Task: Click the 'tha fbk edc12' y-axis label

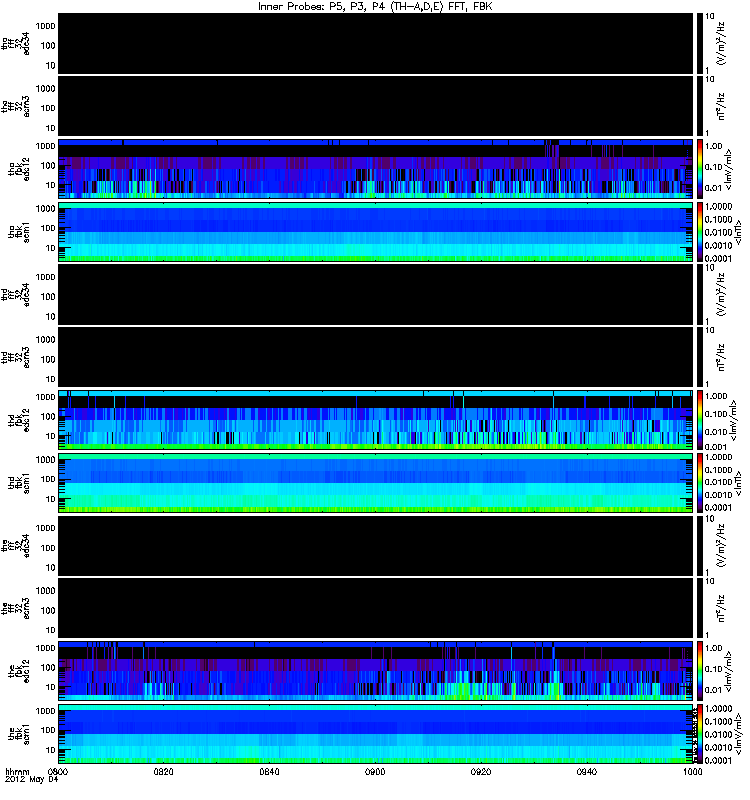Action: (x=19, y=169)
